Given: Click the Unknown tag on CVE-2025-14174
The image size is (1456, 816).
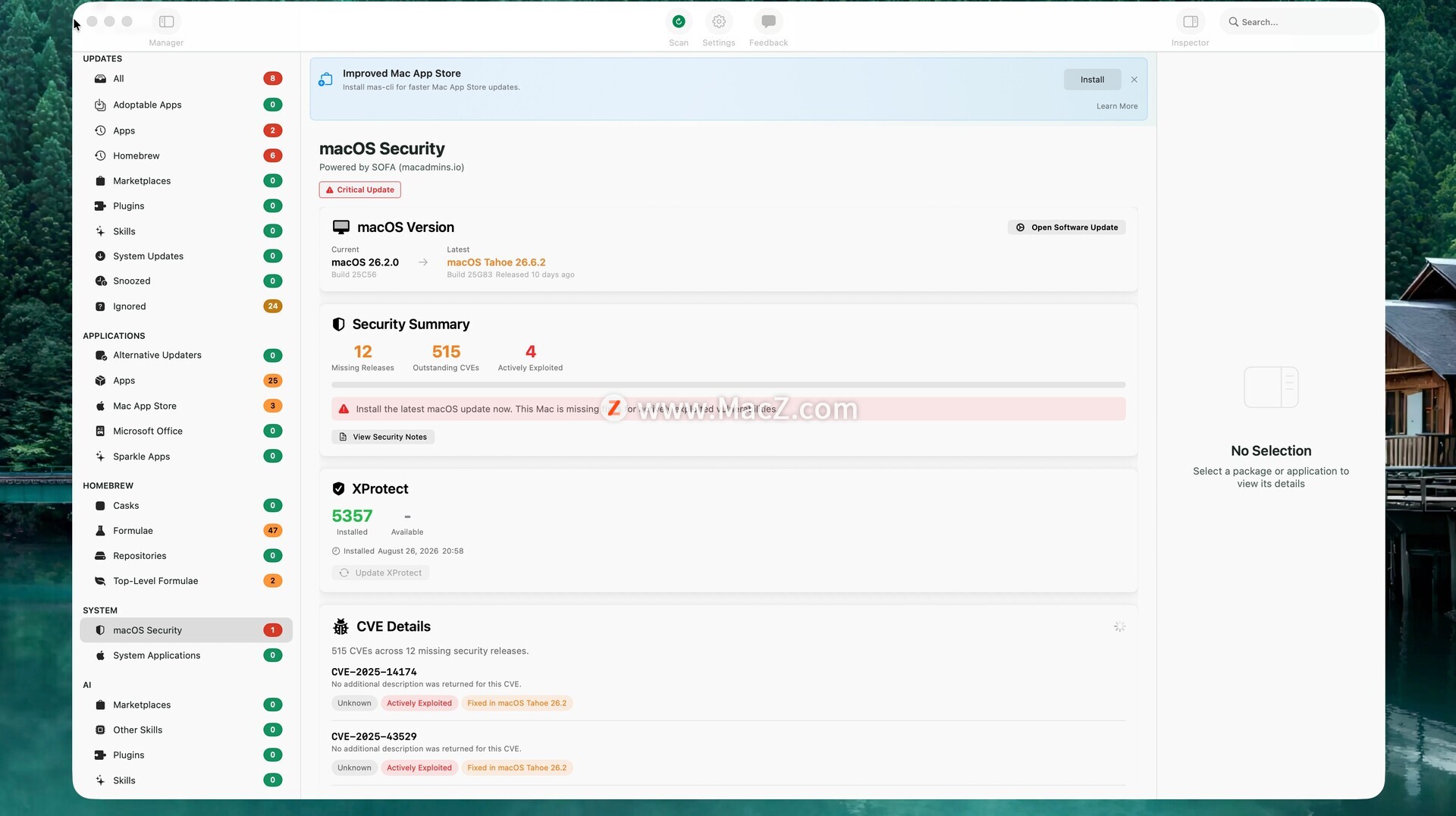Looking at the screenshot, I should click(354, 703).
